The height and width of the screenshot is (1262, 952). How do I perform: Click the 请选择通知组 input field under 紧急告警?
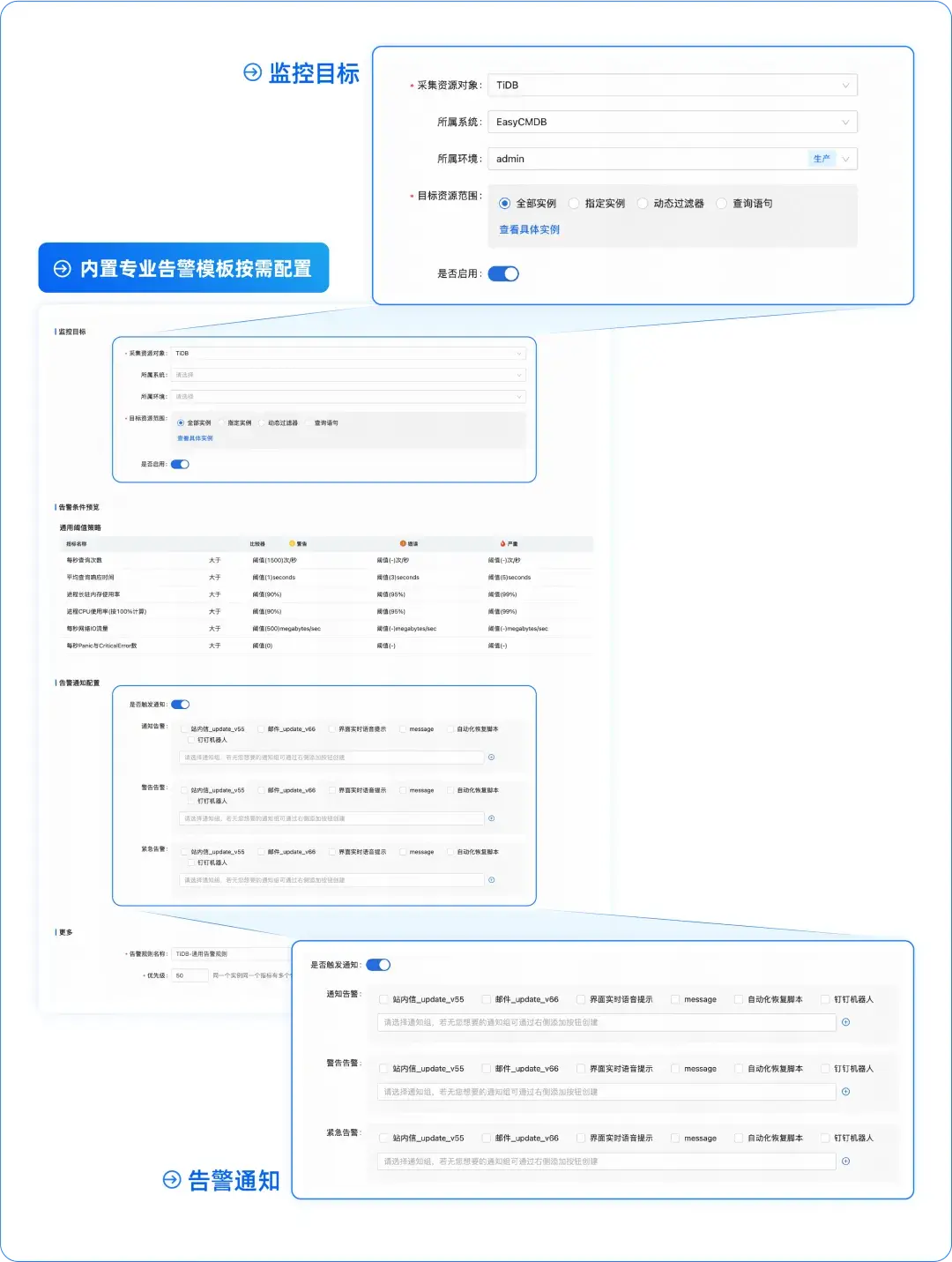606,1161
